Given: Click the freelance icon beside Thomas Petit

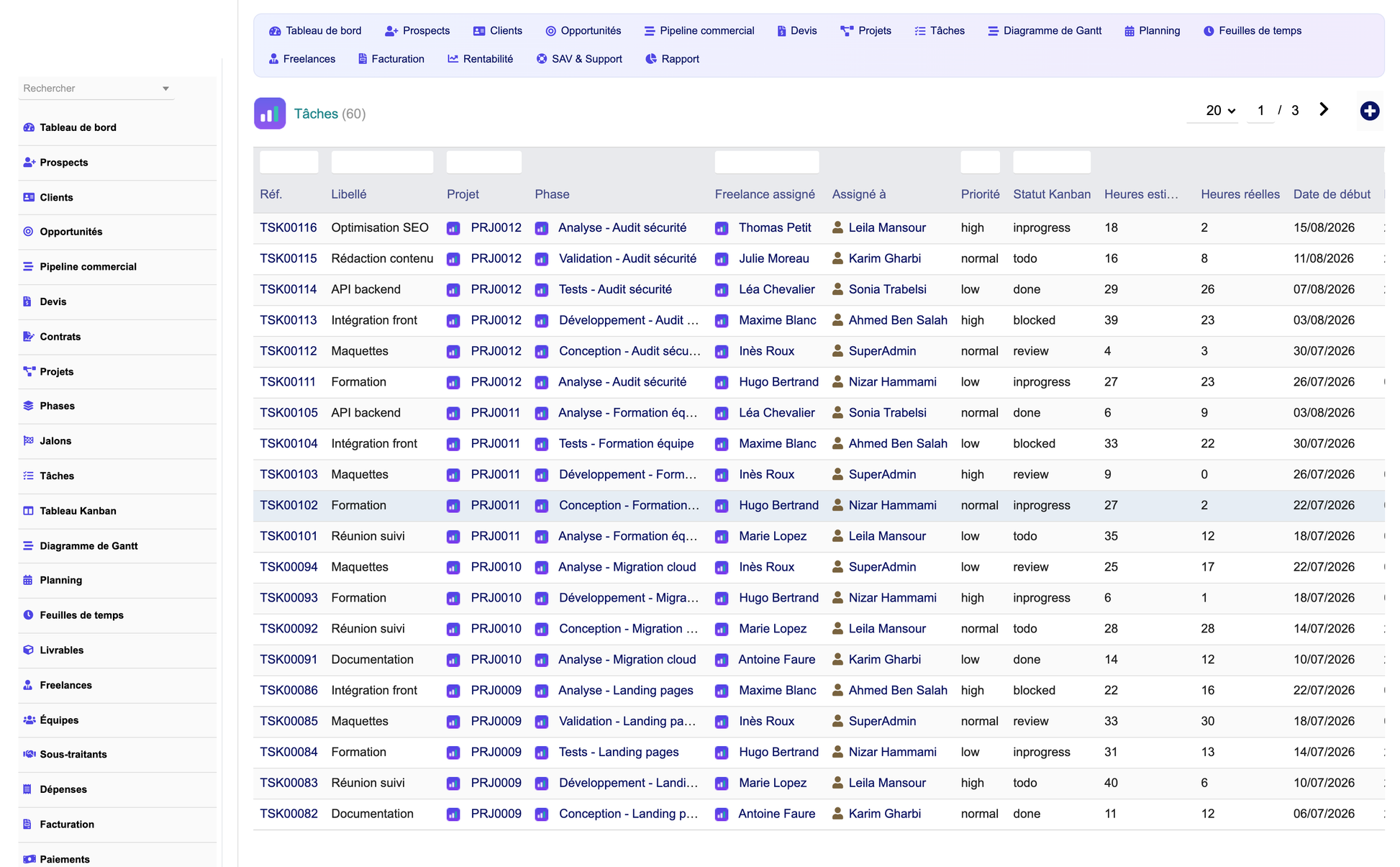Looking at the screenshot, I should (x=722, y=228).
